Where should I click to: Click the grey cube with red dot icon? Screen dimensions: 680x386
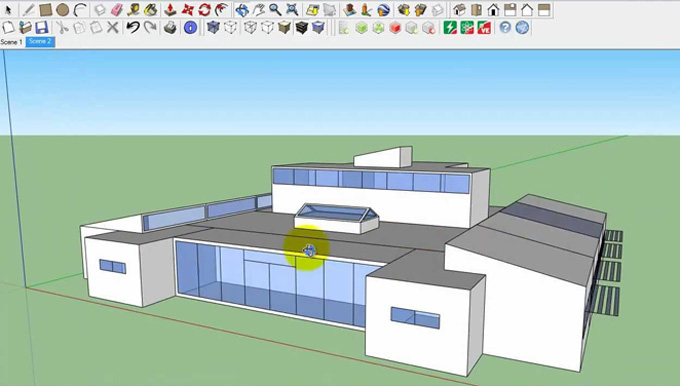(x=428, y=28)
